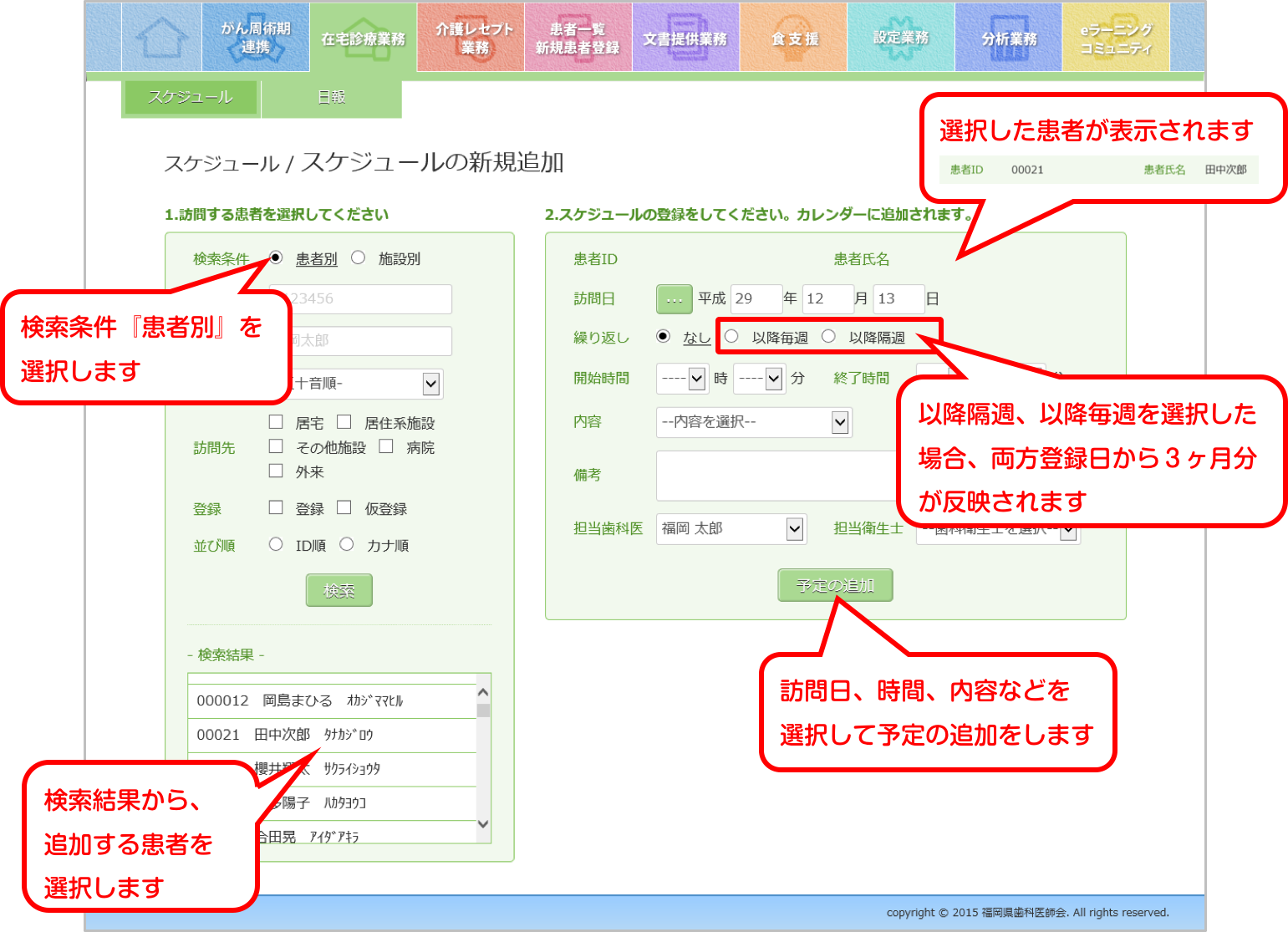1288x932 pixels.
Task: Open the start hour dropdown
Action: click(x=682, y=379)
